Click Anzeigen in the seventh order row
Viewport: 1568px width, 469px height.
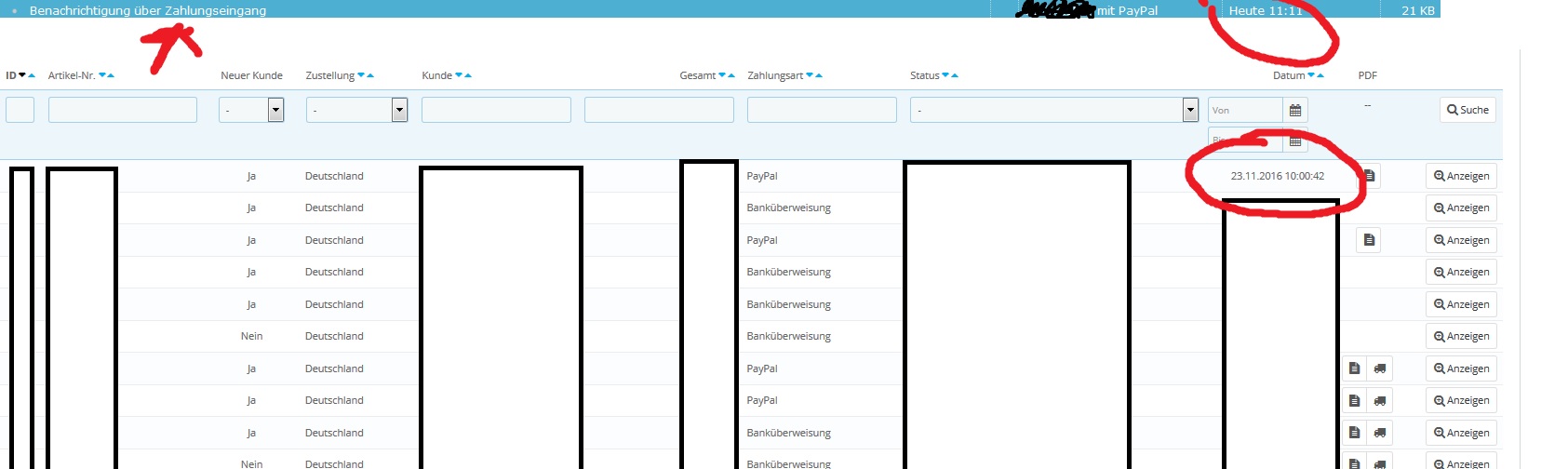1461,368
